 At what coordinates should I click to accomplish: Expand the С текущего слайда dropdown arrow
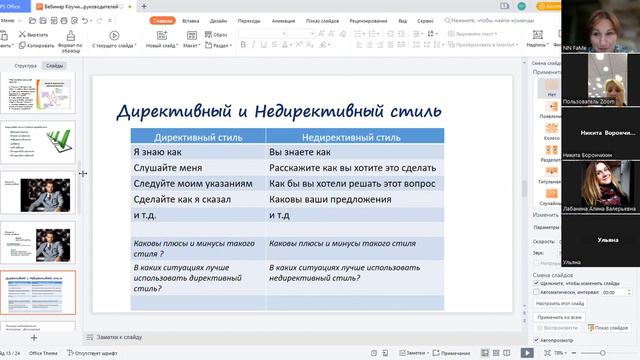tap(135, 46)
